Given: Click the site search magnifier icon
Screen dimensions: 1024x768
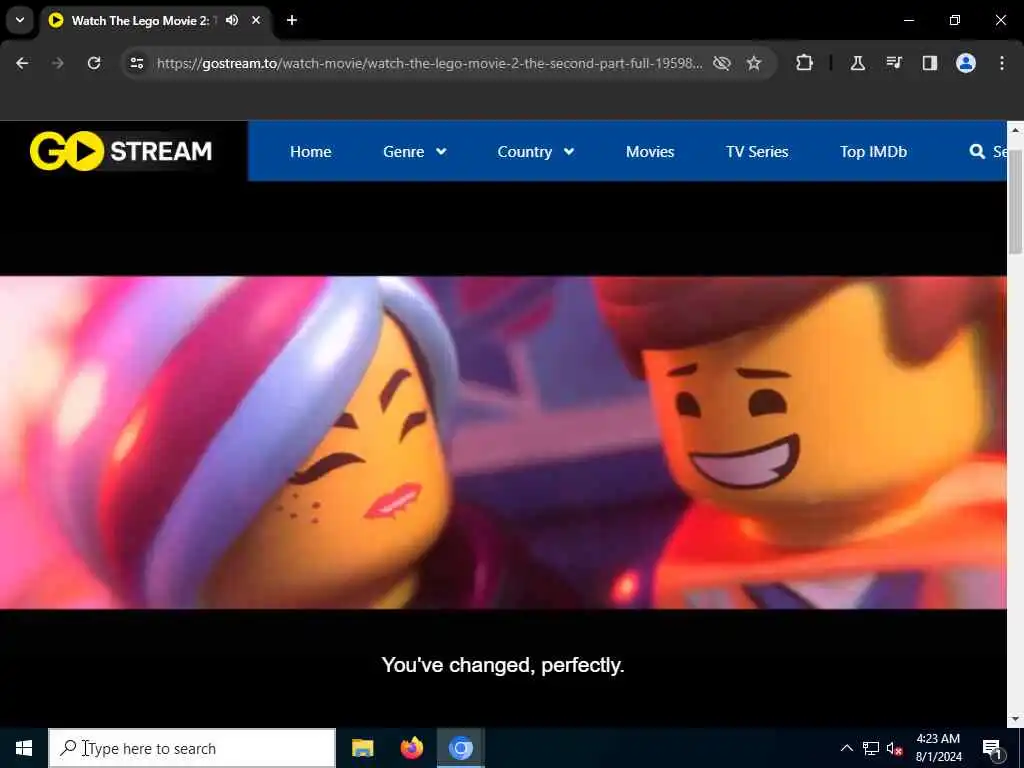Looking at the screenshot, I should tap(977, 152).
